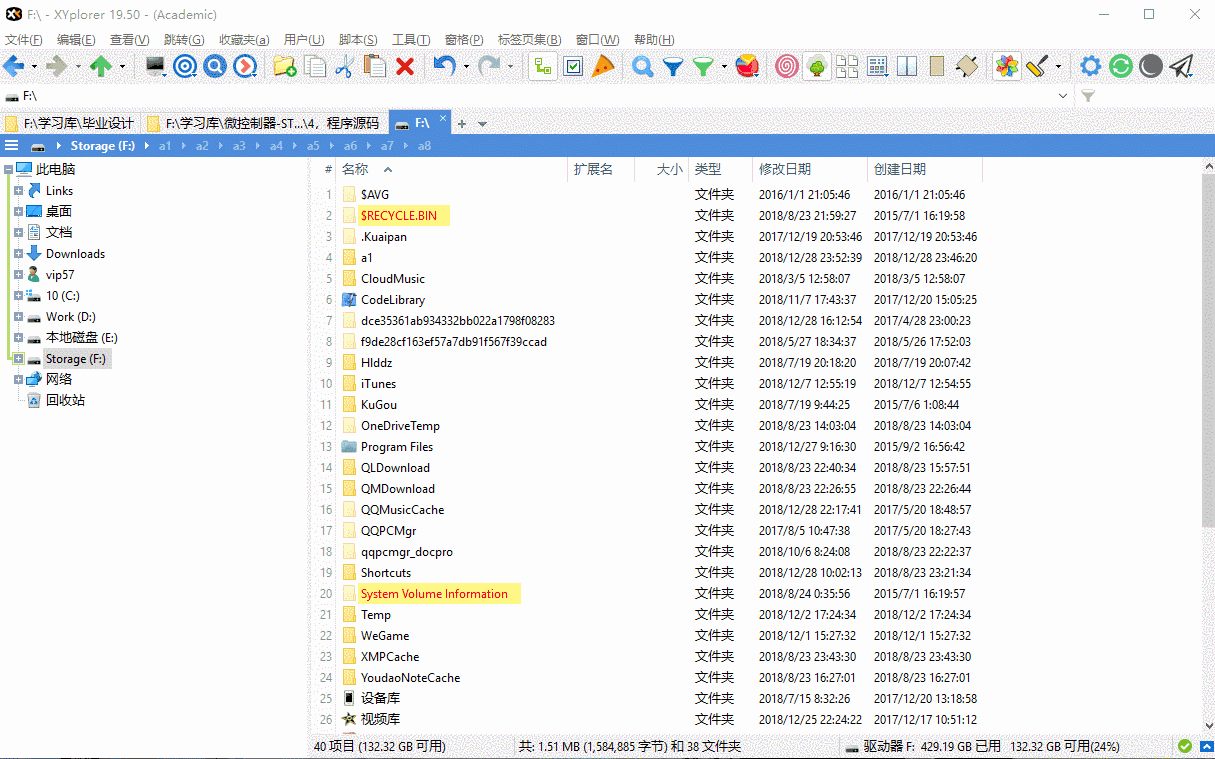Toggle the dual pane icon
Viewport: 1215px width, 759px height.
pyautogui.click(x=907, y=67)
